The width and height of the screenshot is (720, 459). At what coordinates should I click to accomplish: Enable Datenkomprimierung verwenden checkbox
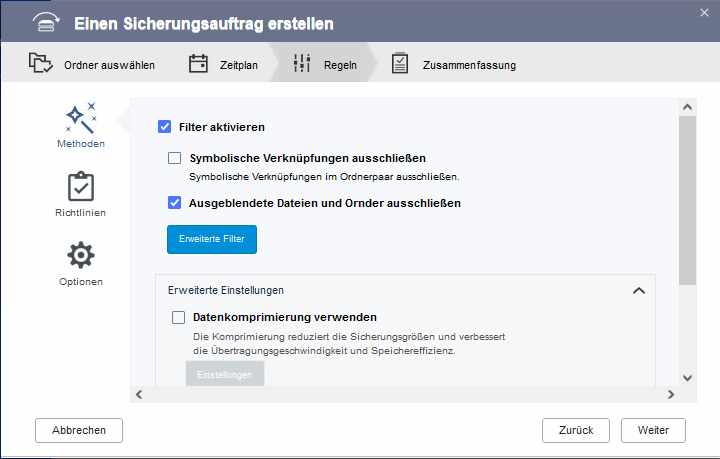pos(178,317)
